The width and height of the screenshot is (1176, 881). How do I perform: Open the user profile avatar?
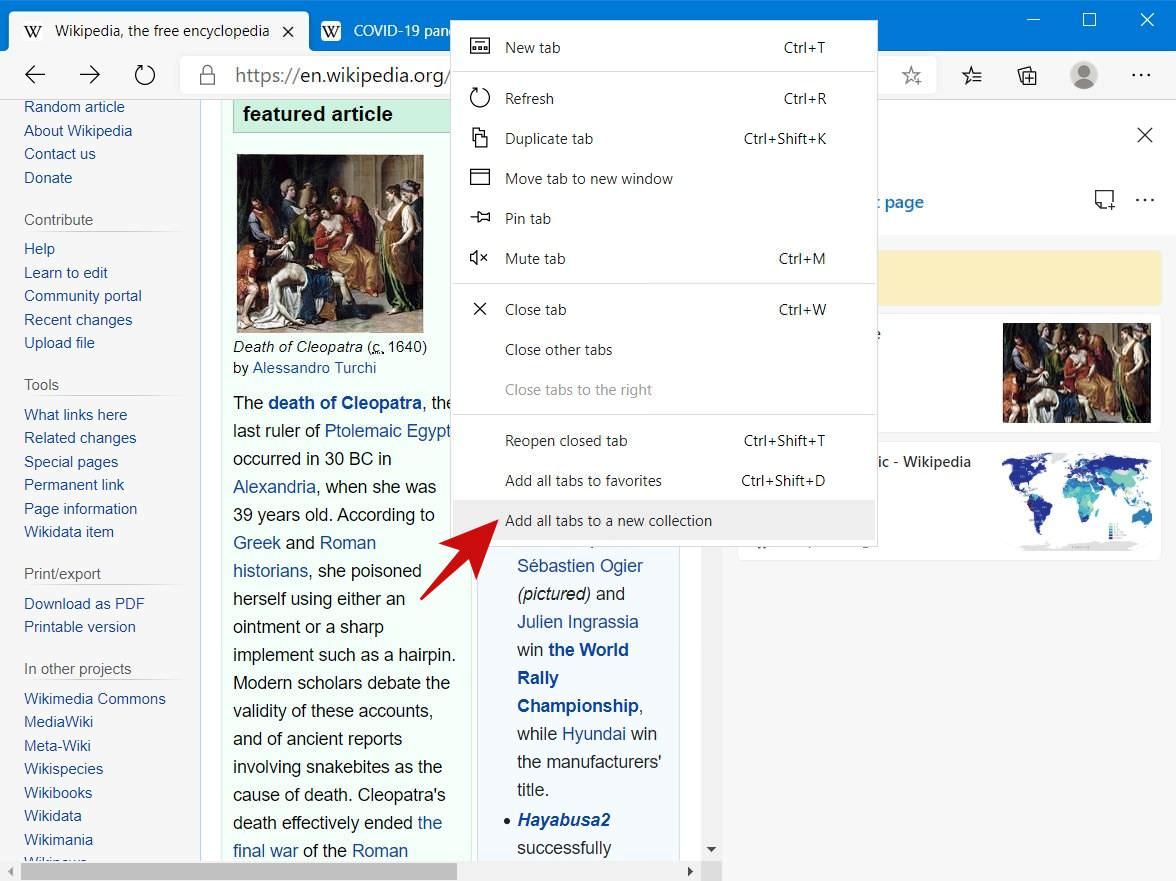pos(1084,75)
